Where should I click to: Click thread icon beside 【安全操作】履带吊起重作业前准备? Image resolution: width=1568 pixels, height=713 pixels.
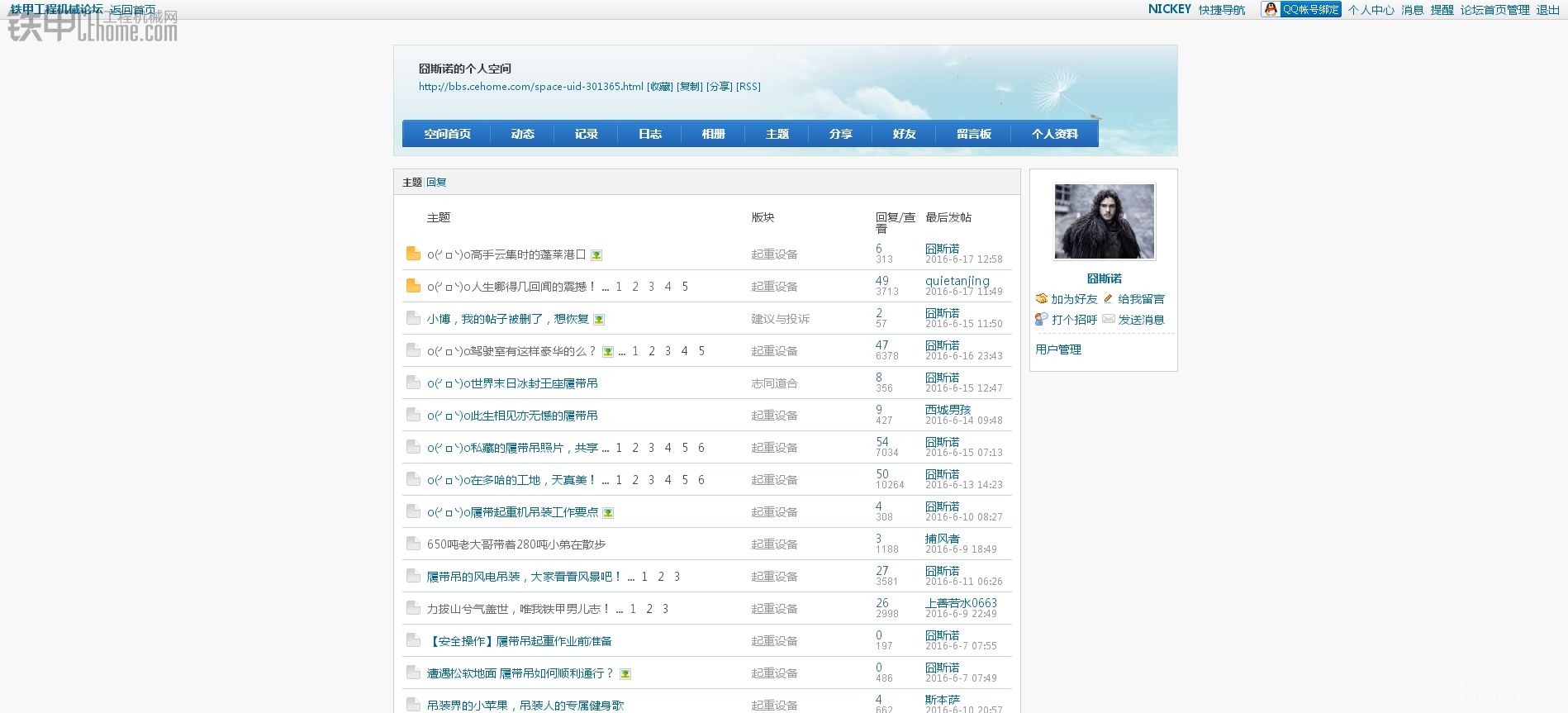click(413, 640)
